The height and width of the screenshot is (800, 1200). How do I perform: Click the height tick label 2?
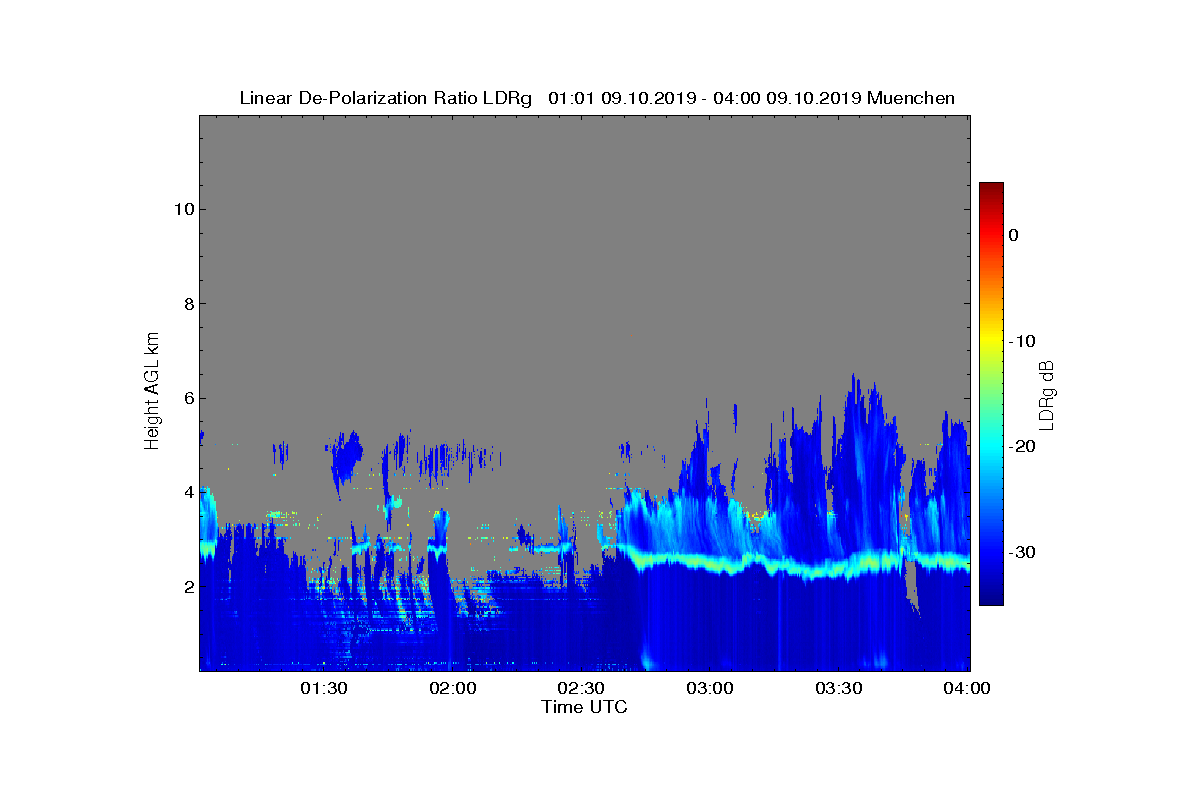coord(187,586)
